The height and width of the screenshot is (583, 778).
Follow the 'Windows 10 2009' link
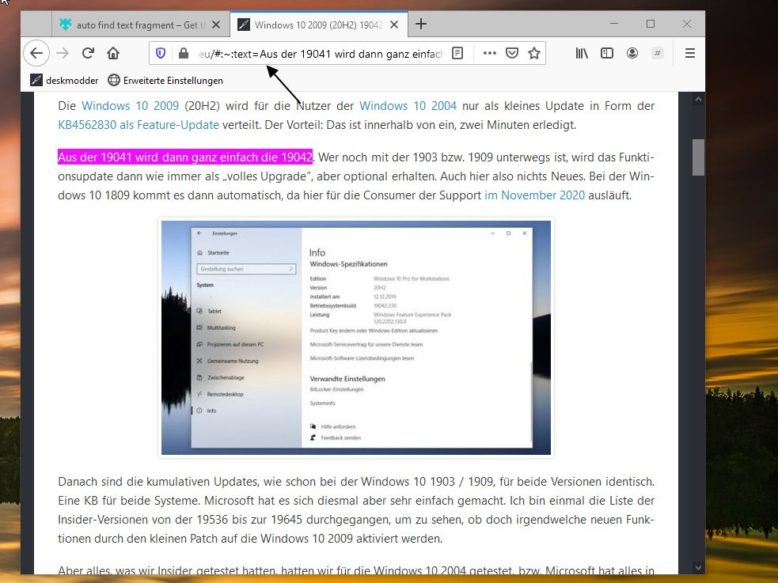click(130, 106)
